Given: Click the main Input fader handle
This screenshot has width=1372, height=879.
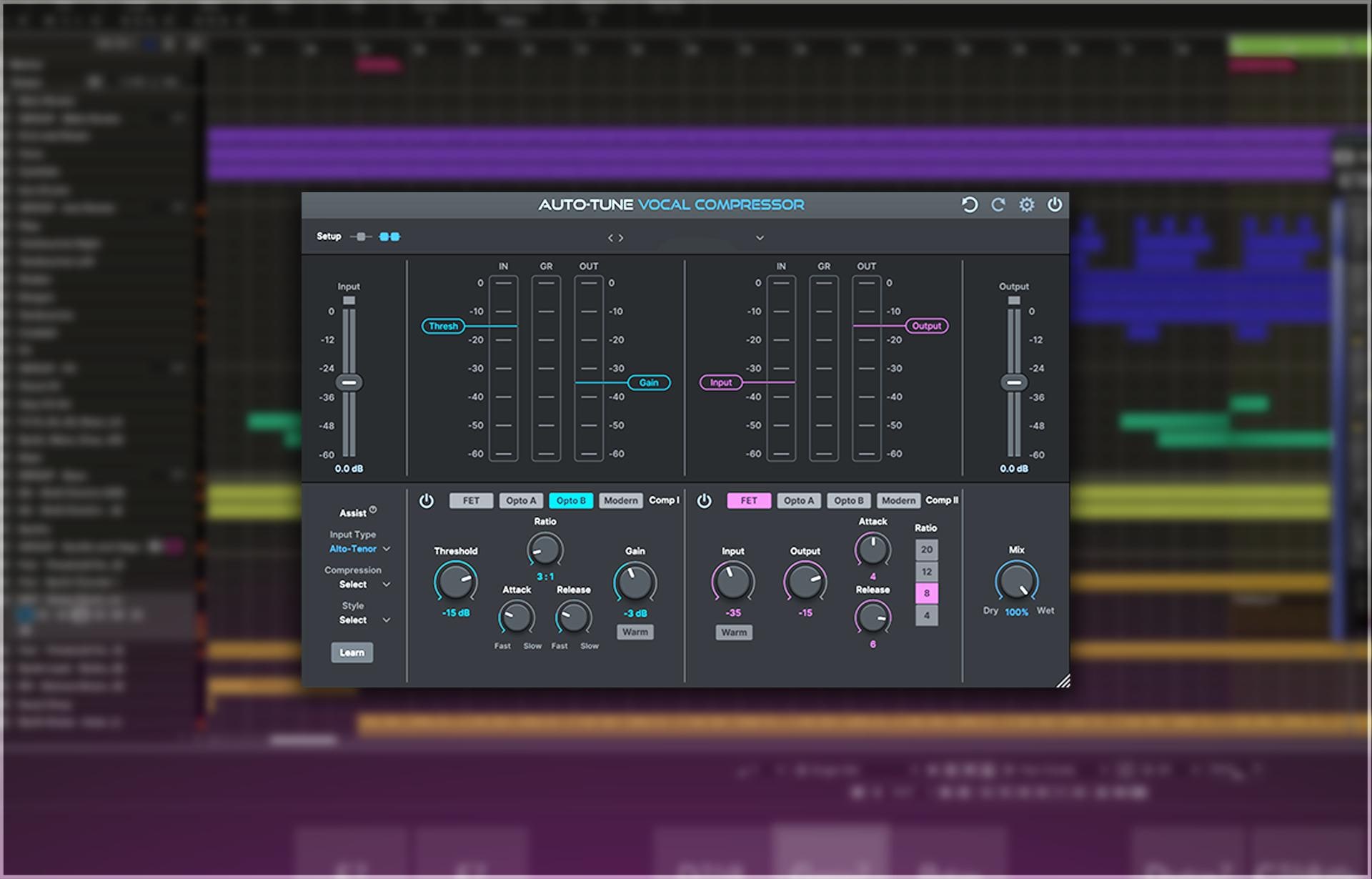Looking at the screenshot, I should pos(349,383).
